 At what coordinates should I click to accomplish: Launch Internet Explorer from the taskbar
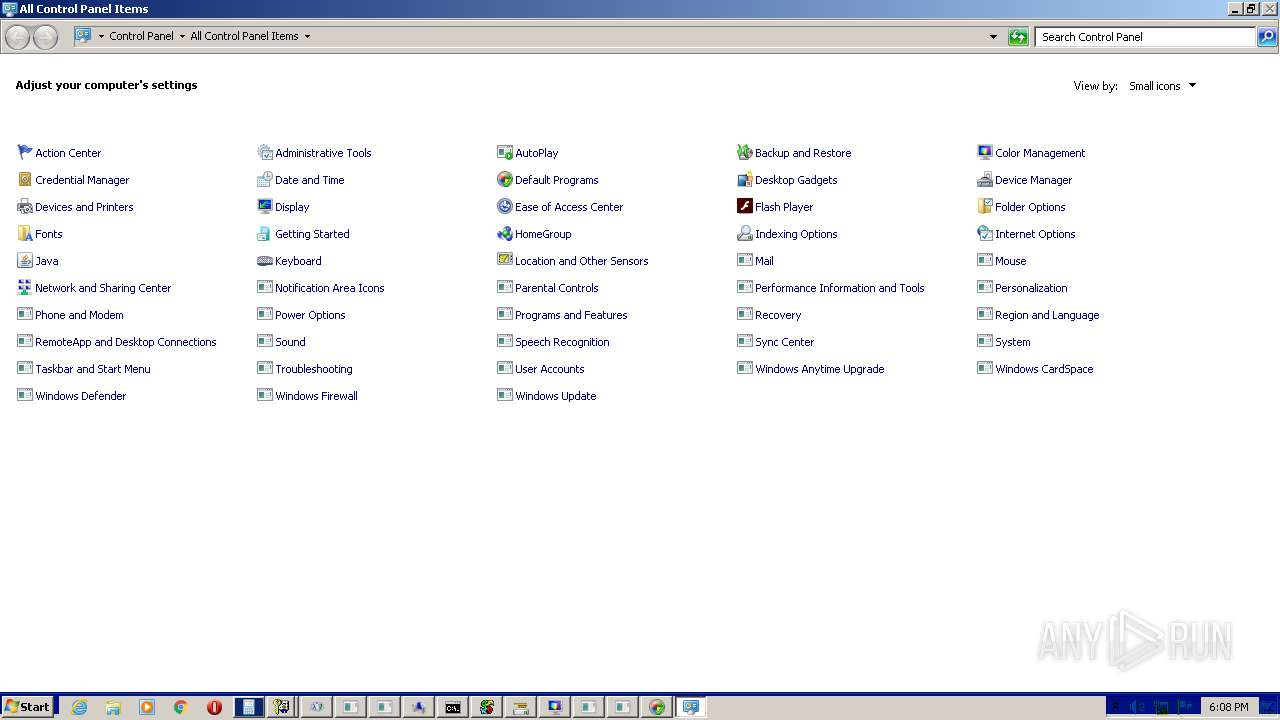pyautogui.click(x=79, y=707)
